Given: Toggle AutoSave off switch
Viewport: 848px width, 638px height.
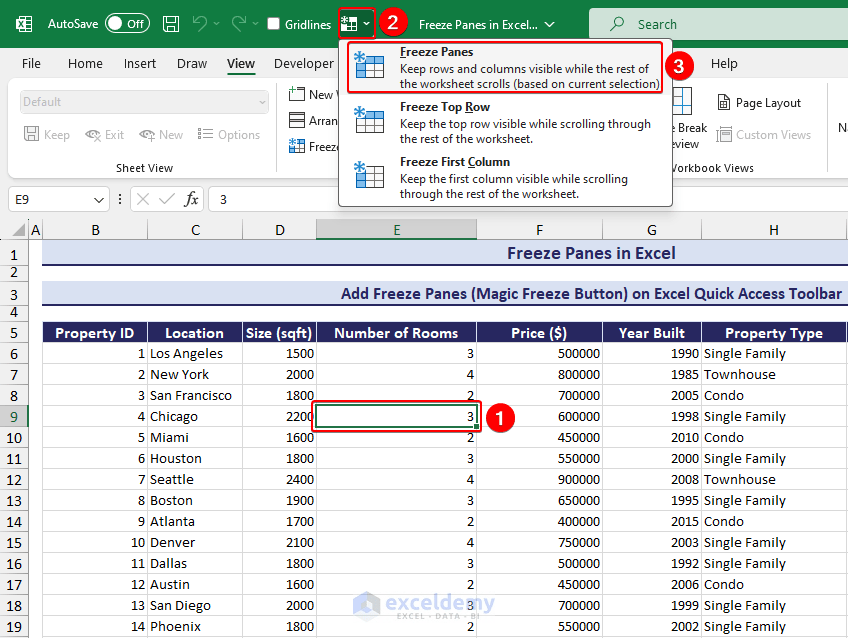Looking at the screenshot, I should 127,23.
